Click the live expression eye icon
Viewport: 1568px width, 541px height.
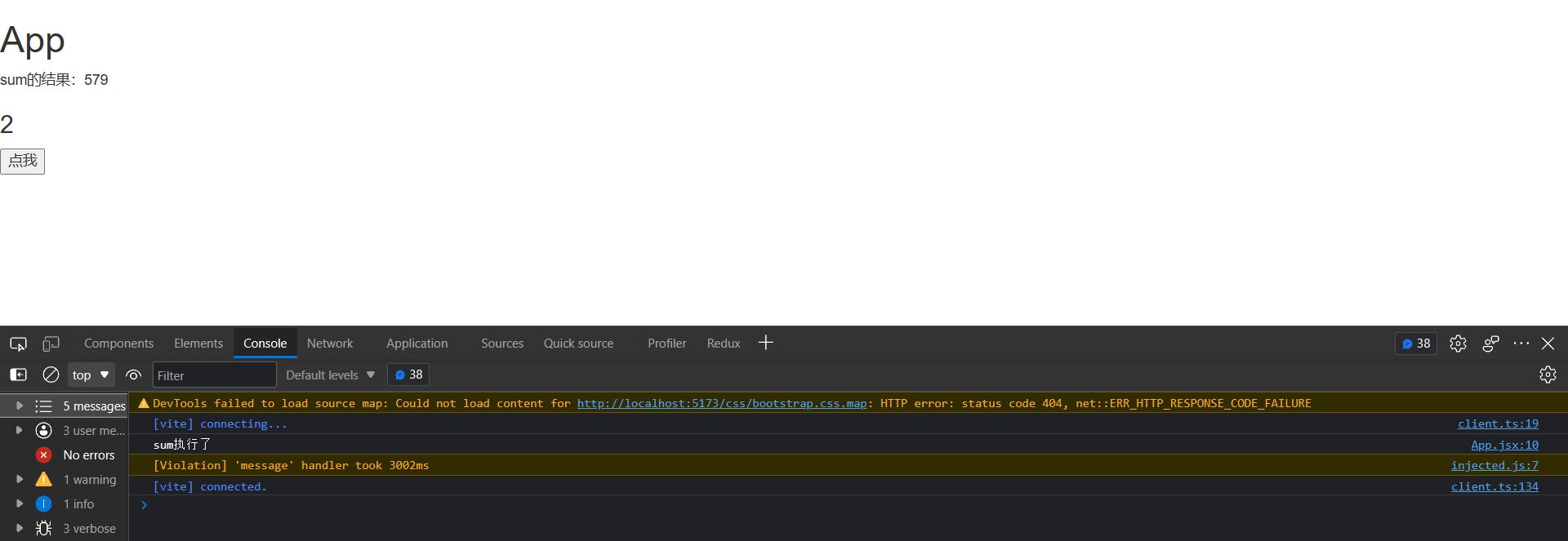[x=133, y=375]
